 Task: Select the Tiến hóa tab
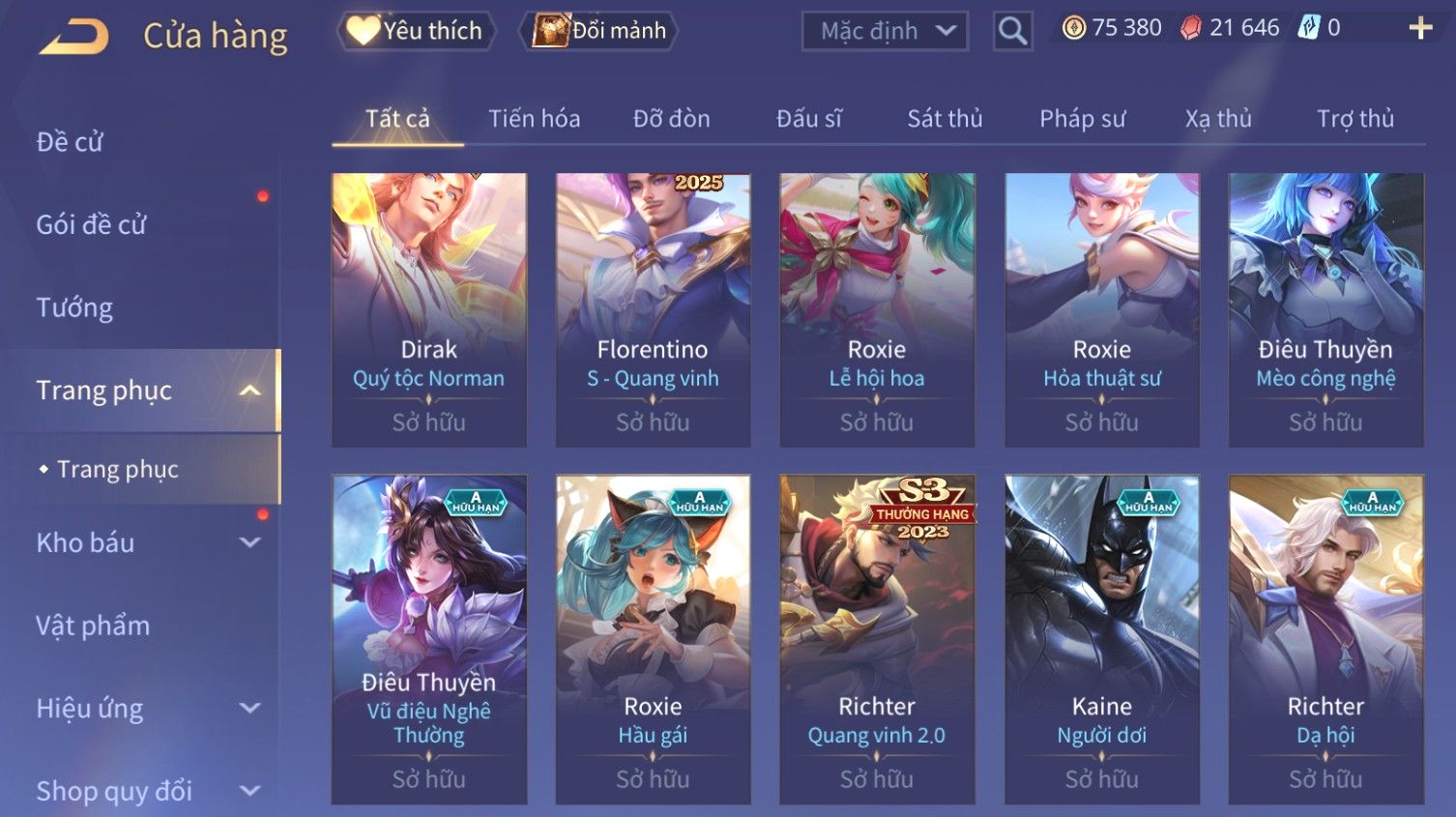point(534,119)
